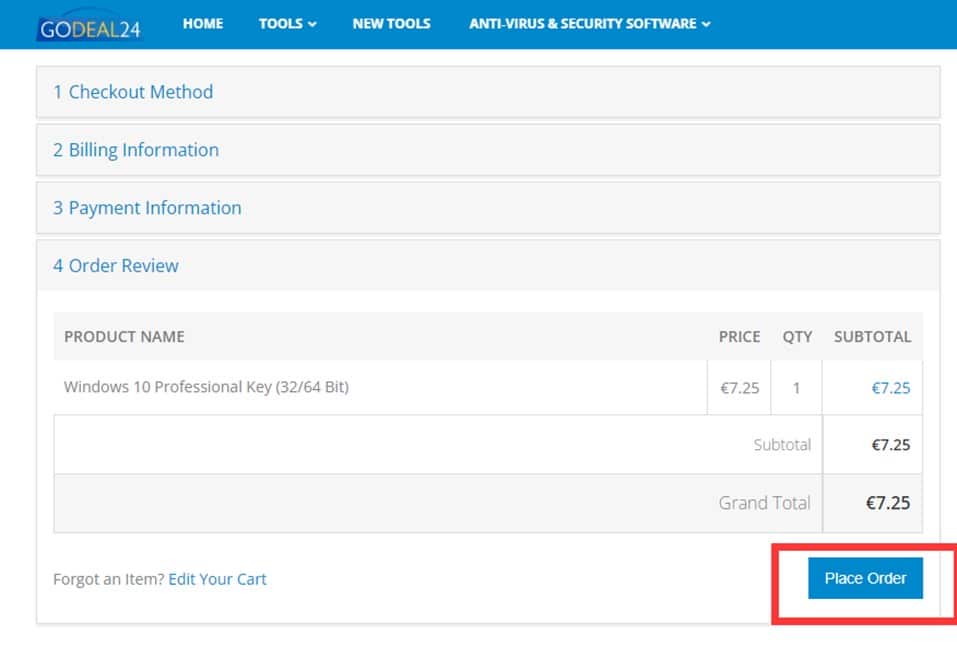
Task: Expand the Billing Information step
Action: 136,150
